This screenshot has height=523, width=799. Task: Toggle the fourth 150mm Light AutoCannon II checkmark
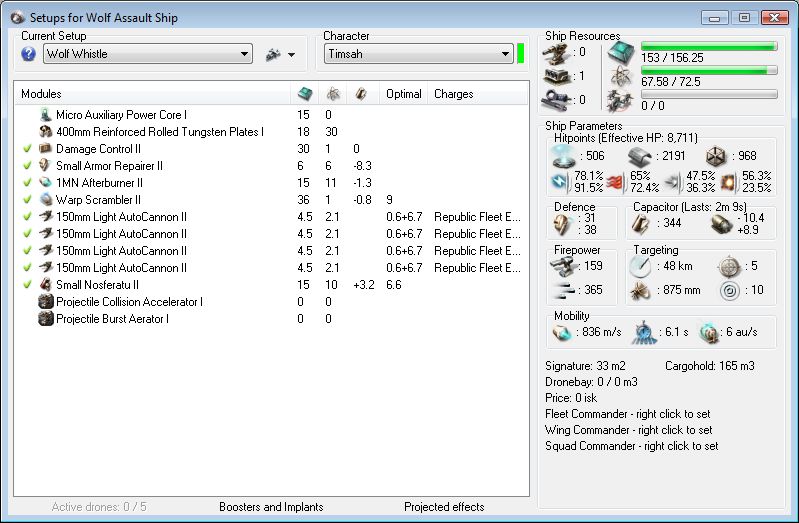click(x=28, y=268)
